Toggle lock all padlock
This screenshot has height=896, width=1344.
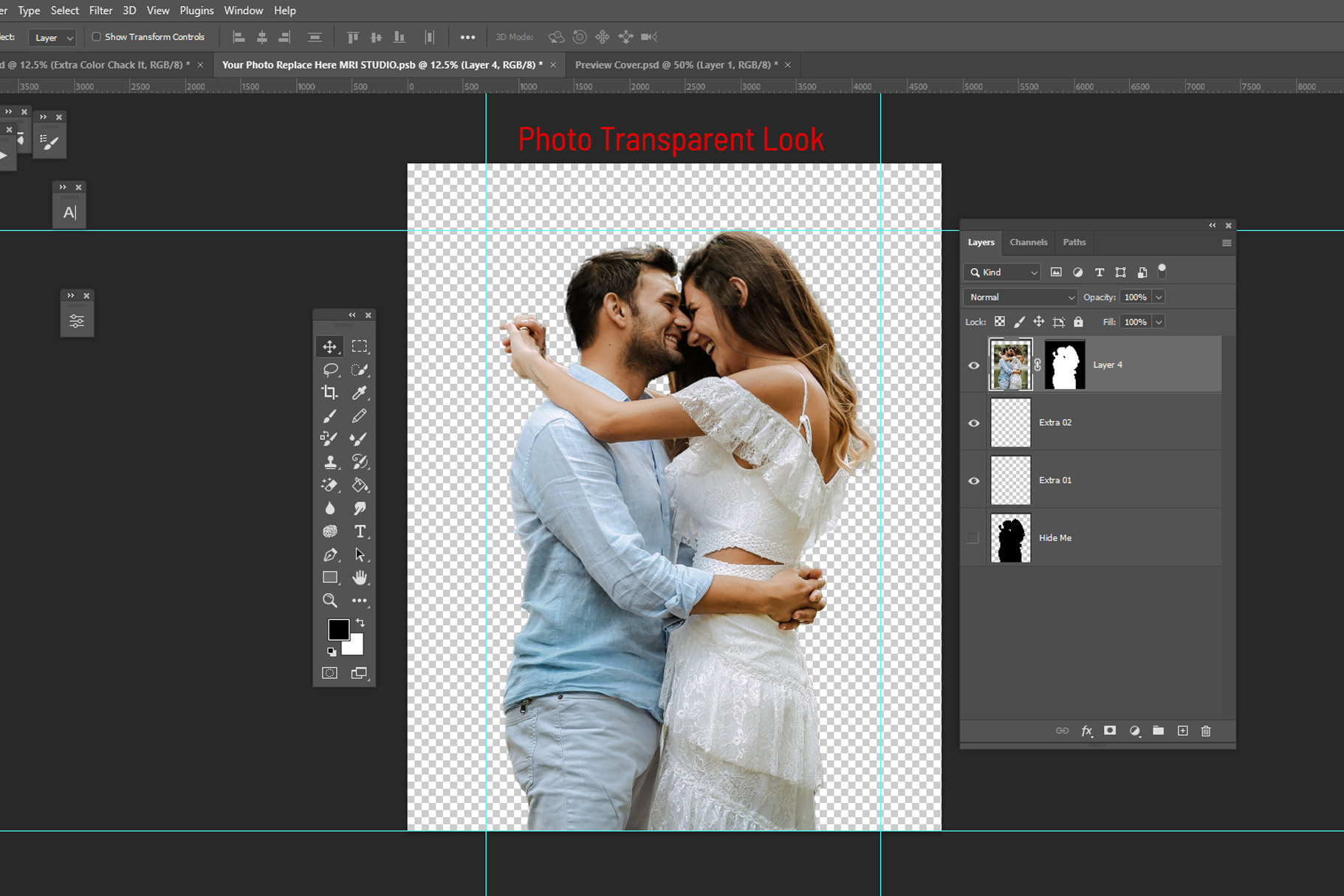click(1078, 322)
